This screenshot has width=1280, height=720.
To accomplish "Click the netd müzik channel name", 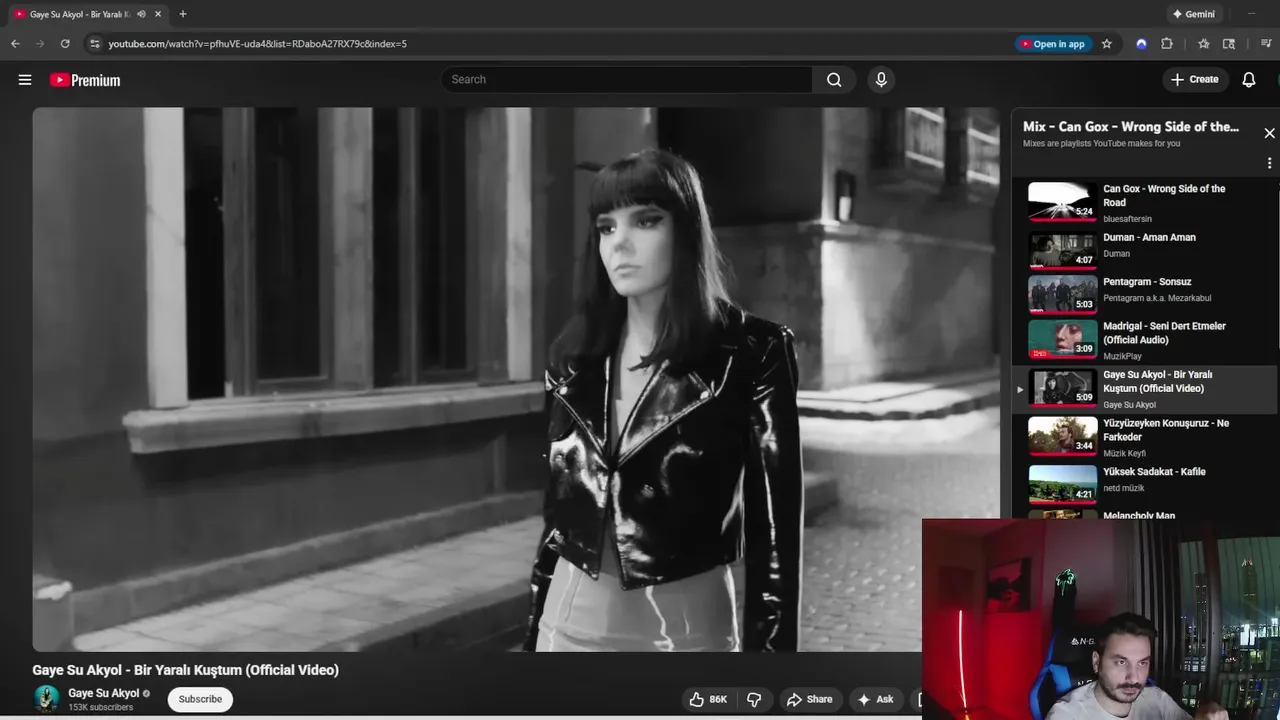I will coord(1123,488).
